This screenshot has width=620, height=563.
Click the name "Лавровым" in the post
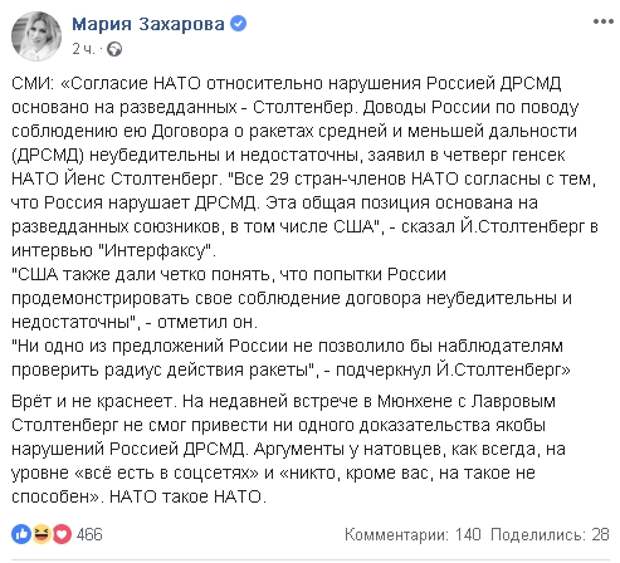pyautogui.click(x=513, y=401)
